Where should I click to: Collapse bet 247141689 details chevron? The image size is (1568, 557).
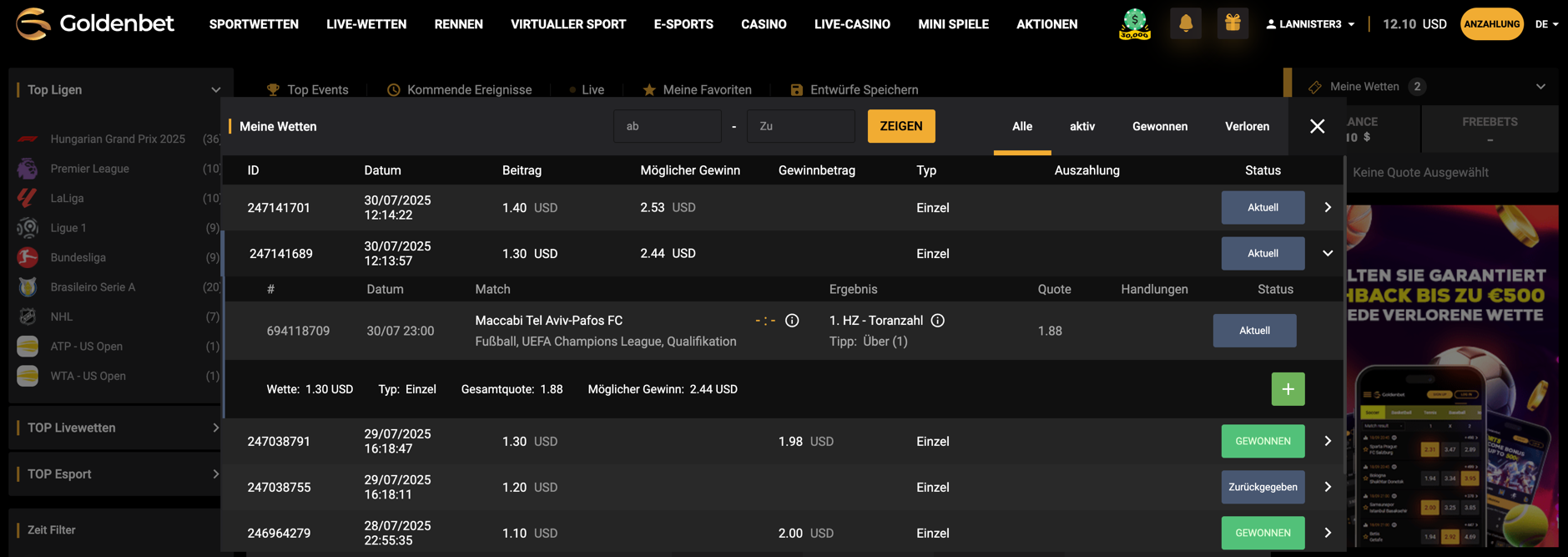pyautogui.click(x=1327, y=253)
